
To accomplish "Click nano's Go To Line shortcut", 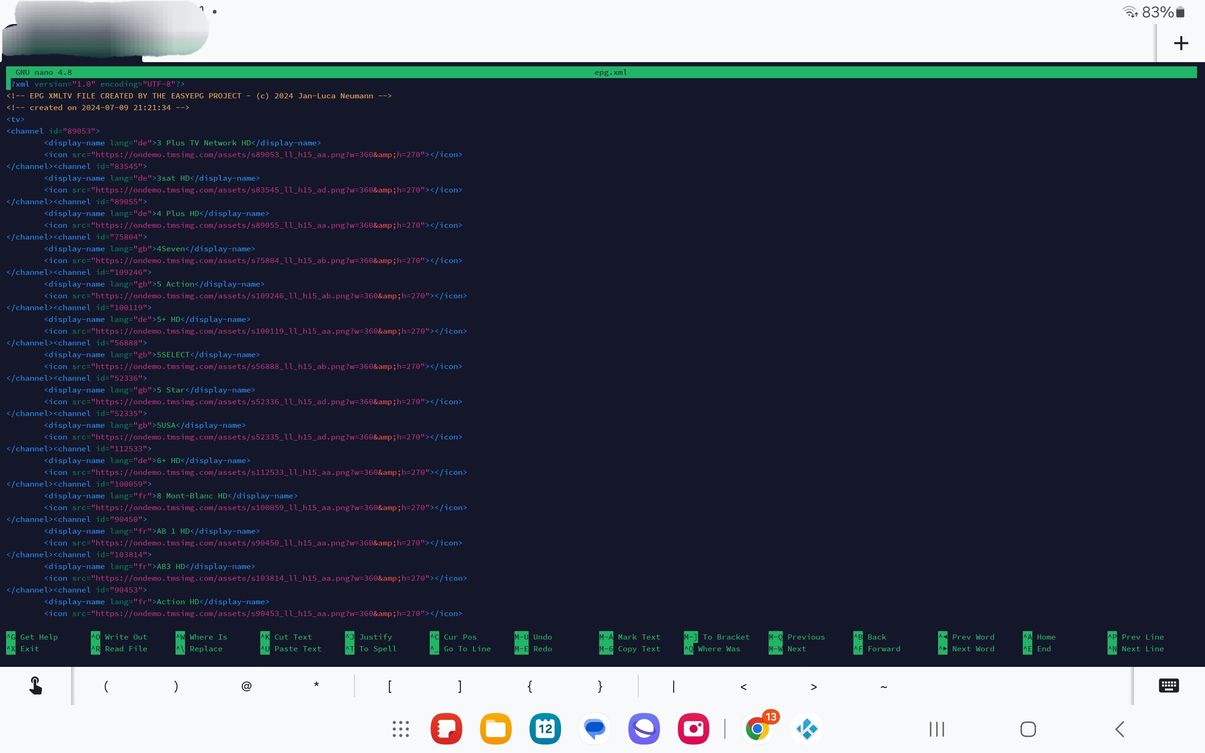I will [461, 649].
